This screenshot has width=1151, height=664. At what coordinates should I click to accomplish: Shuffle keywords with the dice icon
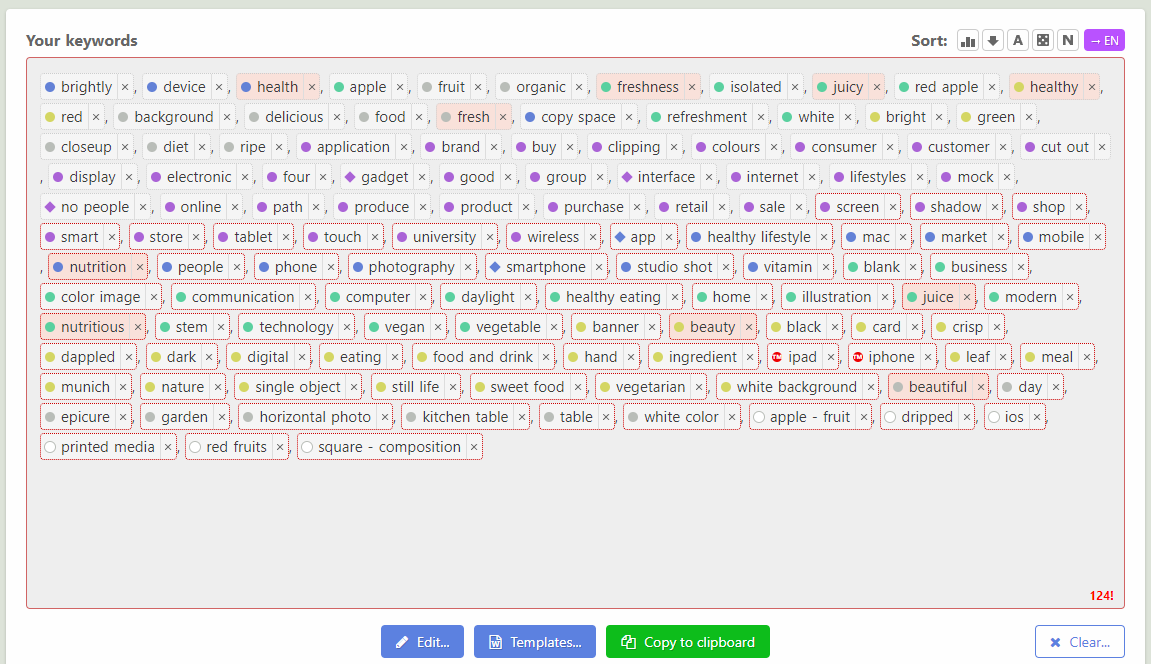pyautogui.click(x=1043, y=41)
